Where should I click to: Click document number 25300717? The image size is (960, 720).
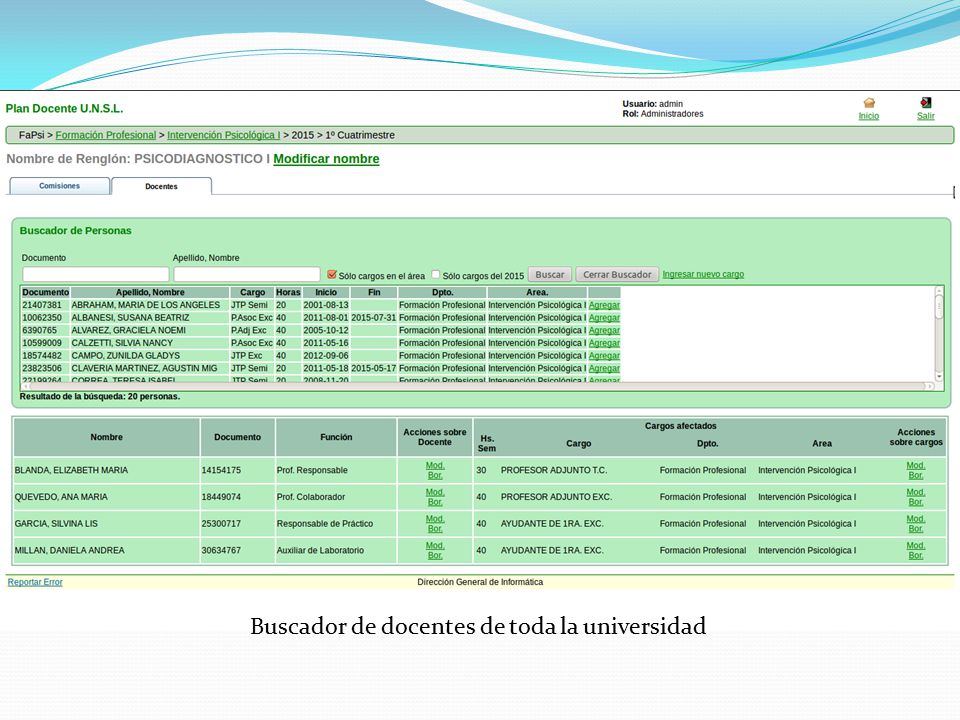pos(221,523)
